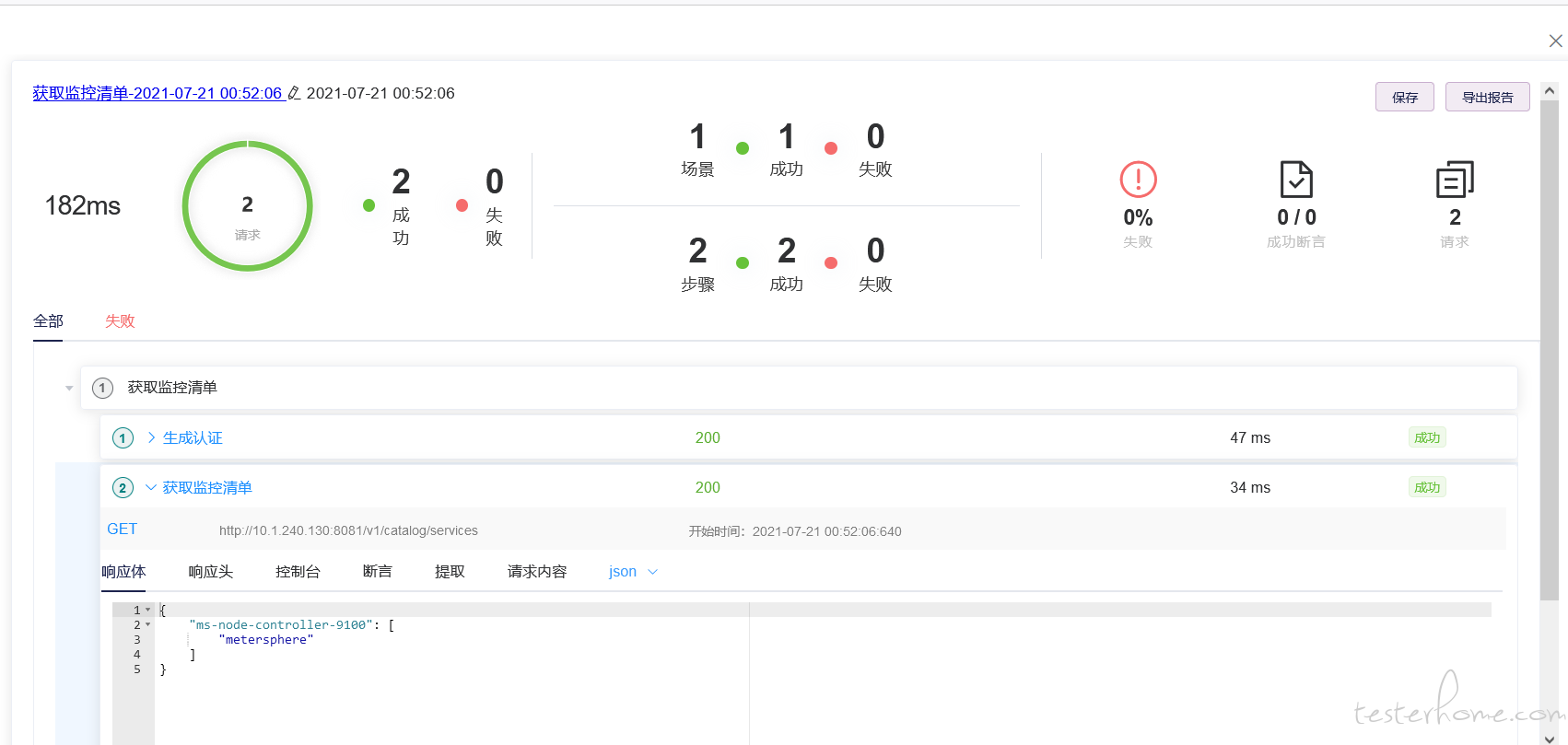
Task: Click the 保存 button
Action: (1405, 97)
